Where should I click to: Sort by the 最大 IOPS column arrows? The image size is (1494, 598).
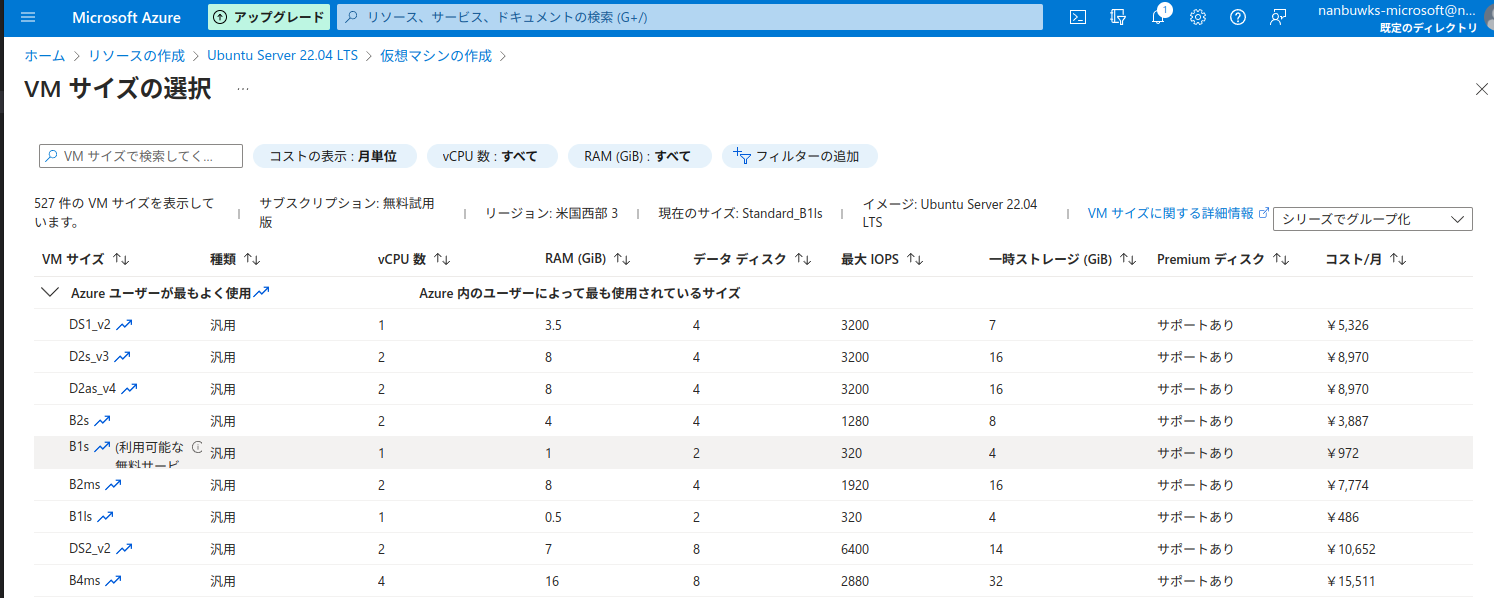[x=914, y=259]
